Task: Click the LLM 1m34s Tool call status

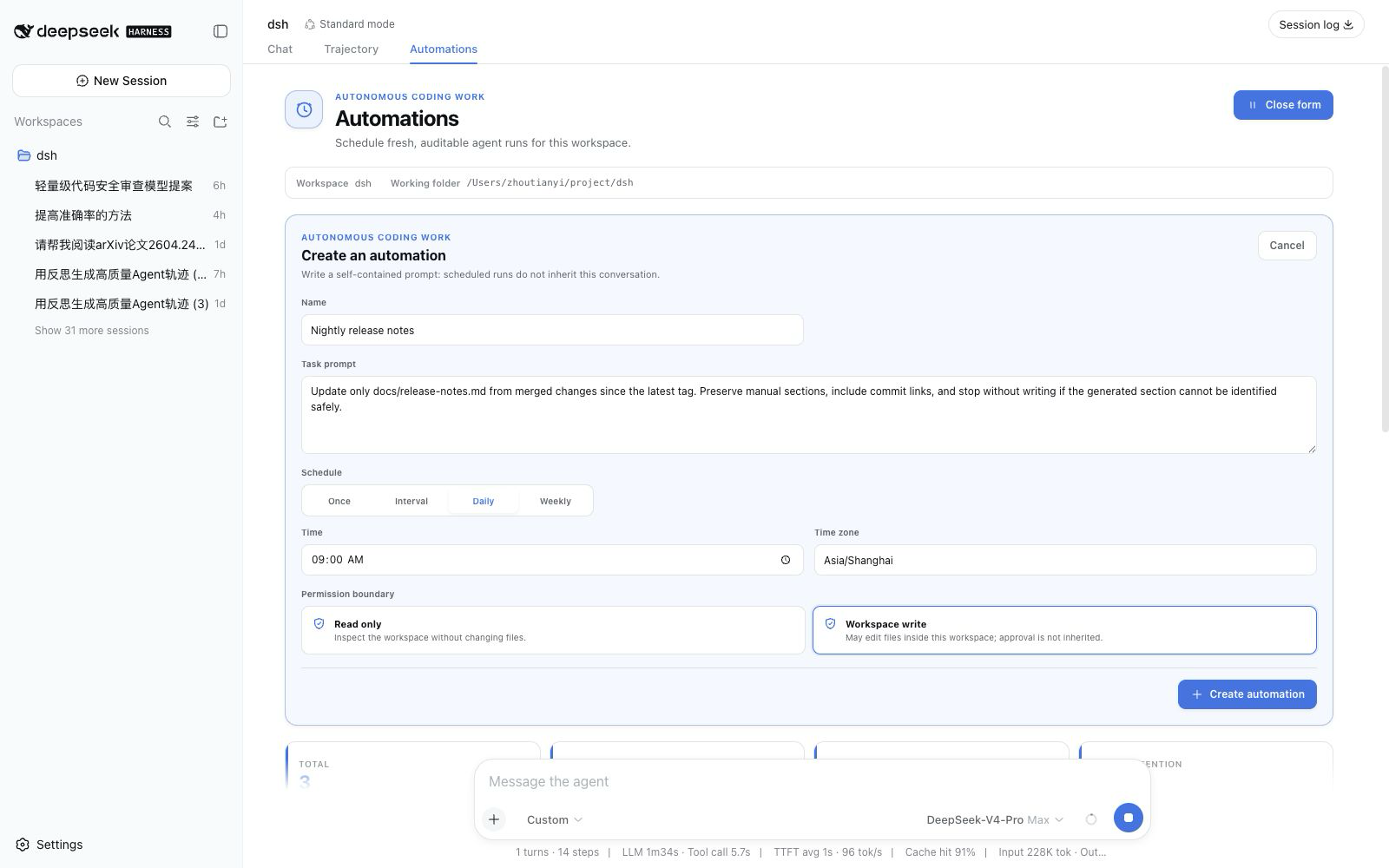Action: tap(686, 852)
